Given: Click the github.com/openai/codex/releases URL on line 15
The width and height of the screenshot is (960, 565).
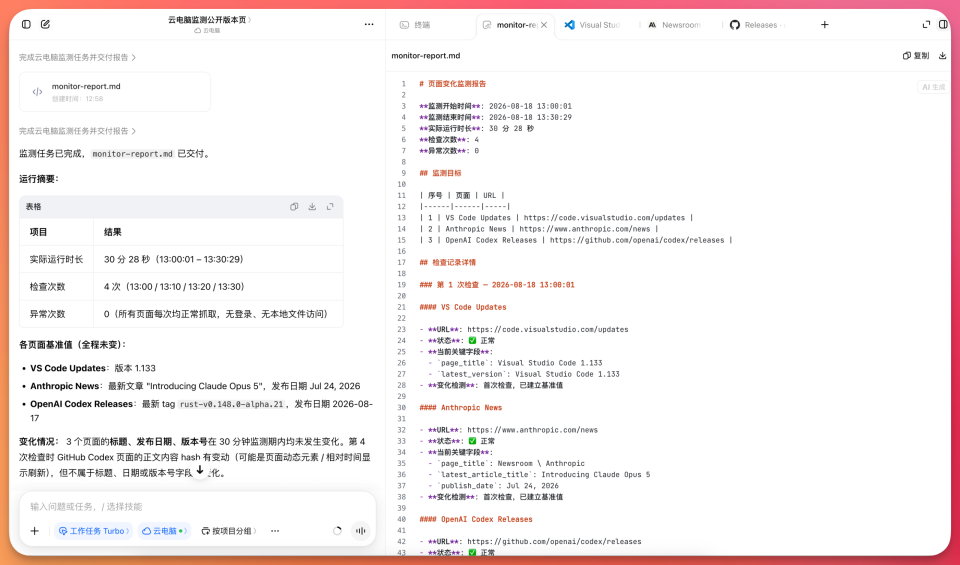Looking at the screenshot, I should 637,241.
